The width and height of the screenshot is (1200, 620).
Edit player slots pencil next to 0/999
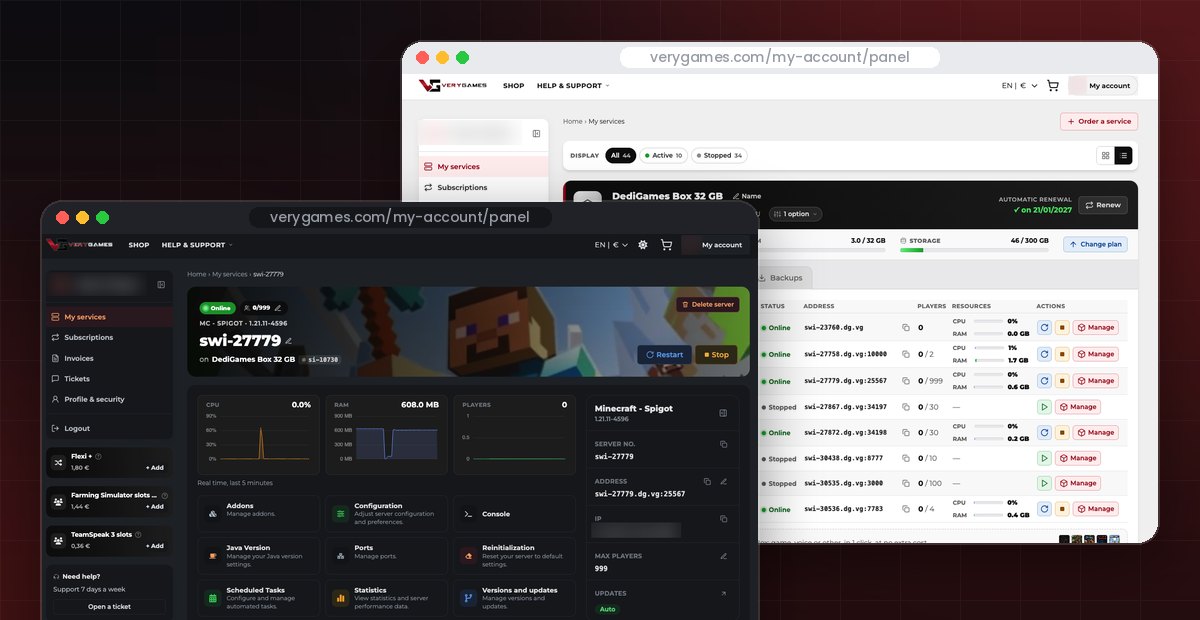[x=278, y=308]
